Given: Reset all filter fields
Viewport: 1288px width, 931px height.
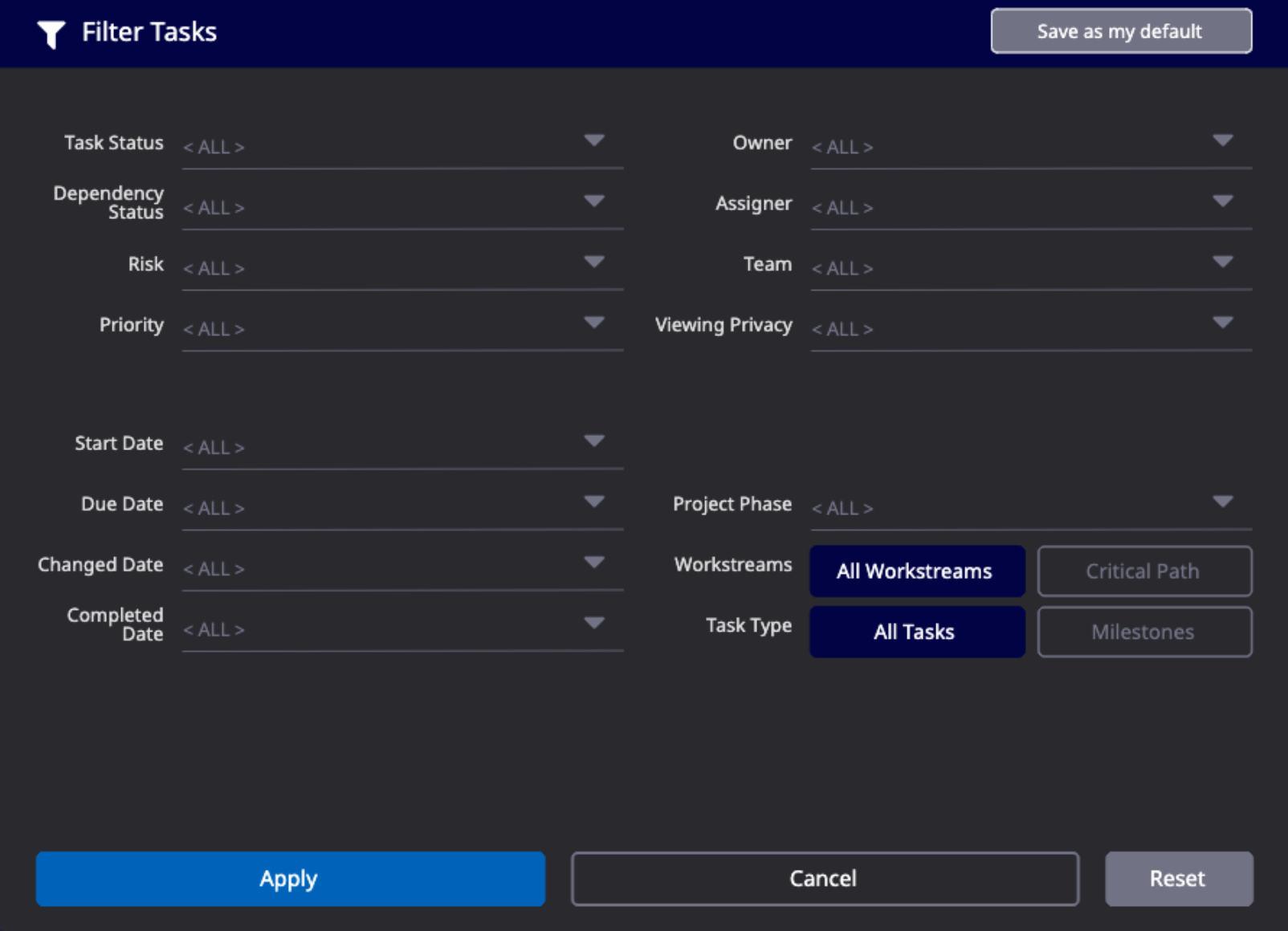Looking at the screenshot, I should (x=1178, y=879).
